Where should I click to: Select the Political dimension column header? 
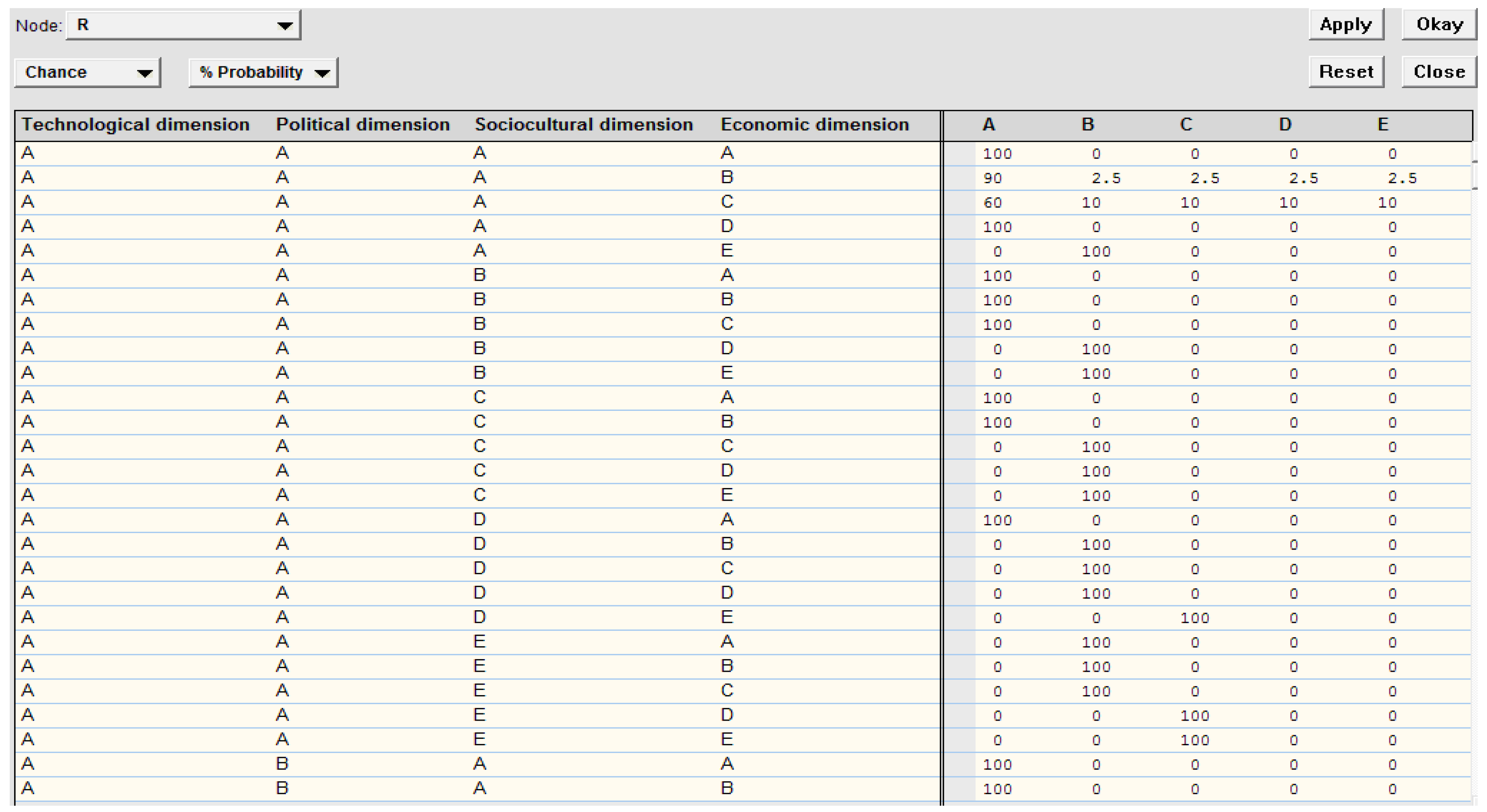tap(362, 125)
